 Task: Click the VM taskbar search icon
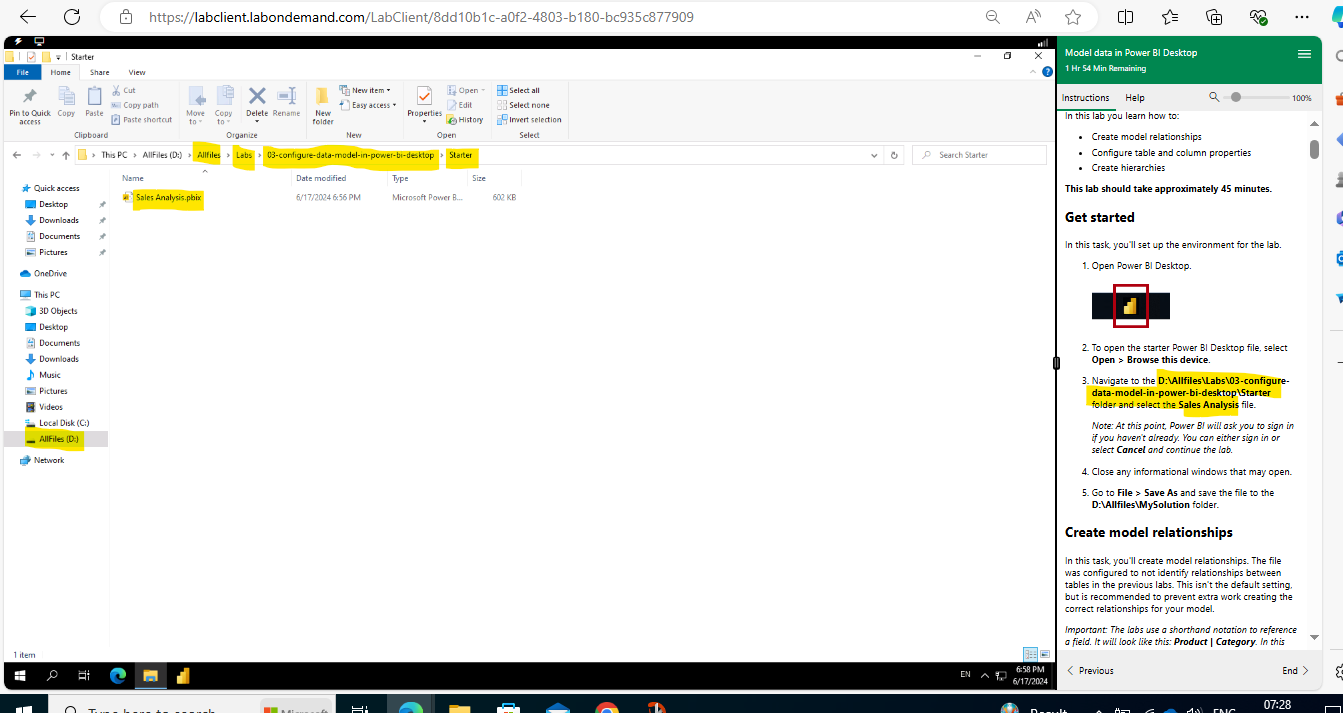52,675
